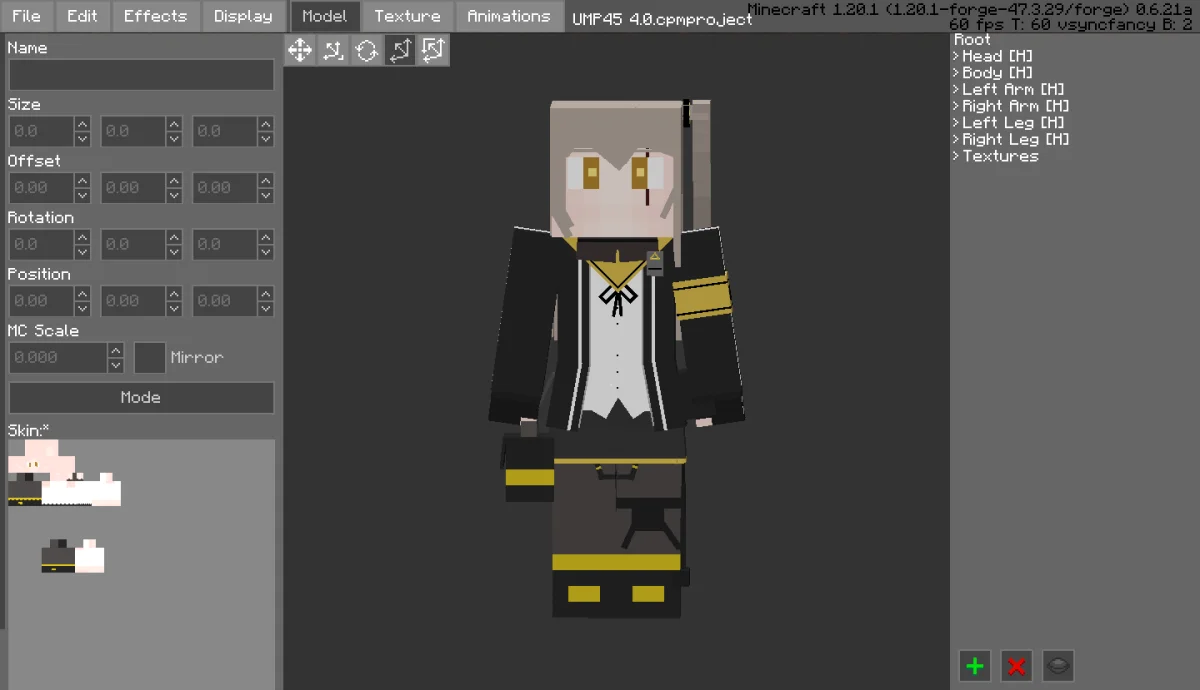Select the highlighted three-axis arrow tool icon
Image resolution: width=1200 pixels, height=690 pixels.
point(400,50)
